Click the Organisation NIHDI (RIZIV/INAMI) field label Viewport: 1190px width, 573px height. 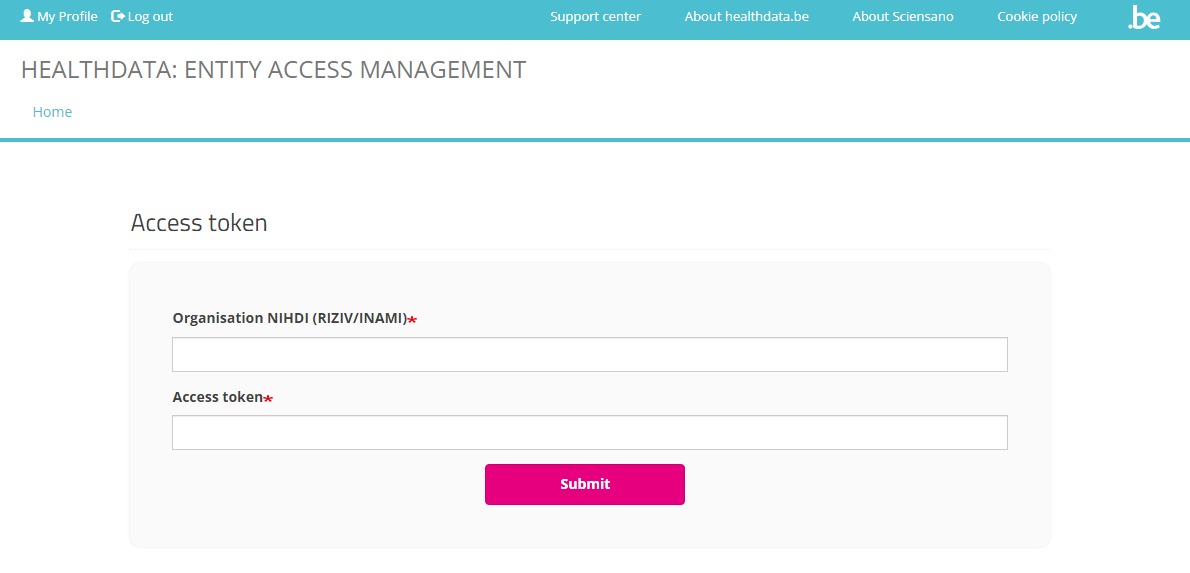tap(289, 318)
